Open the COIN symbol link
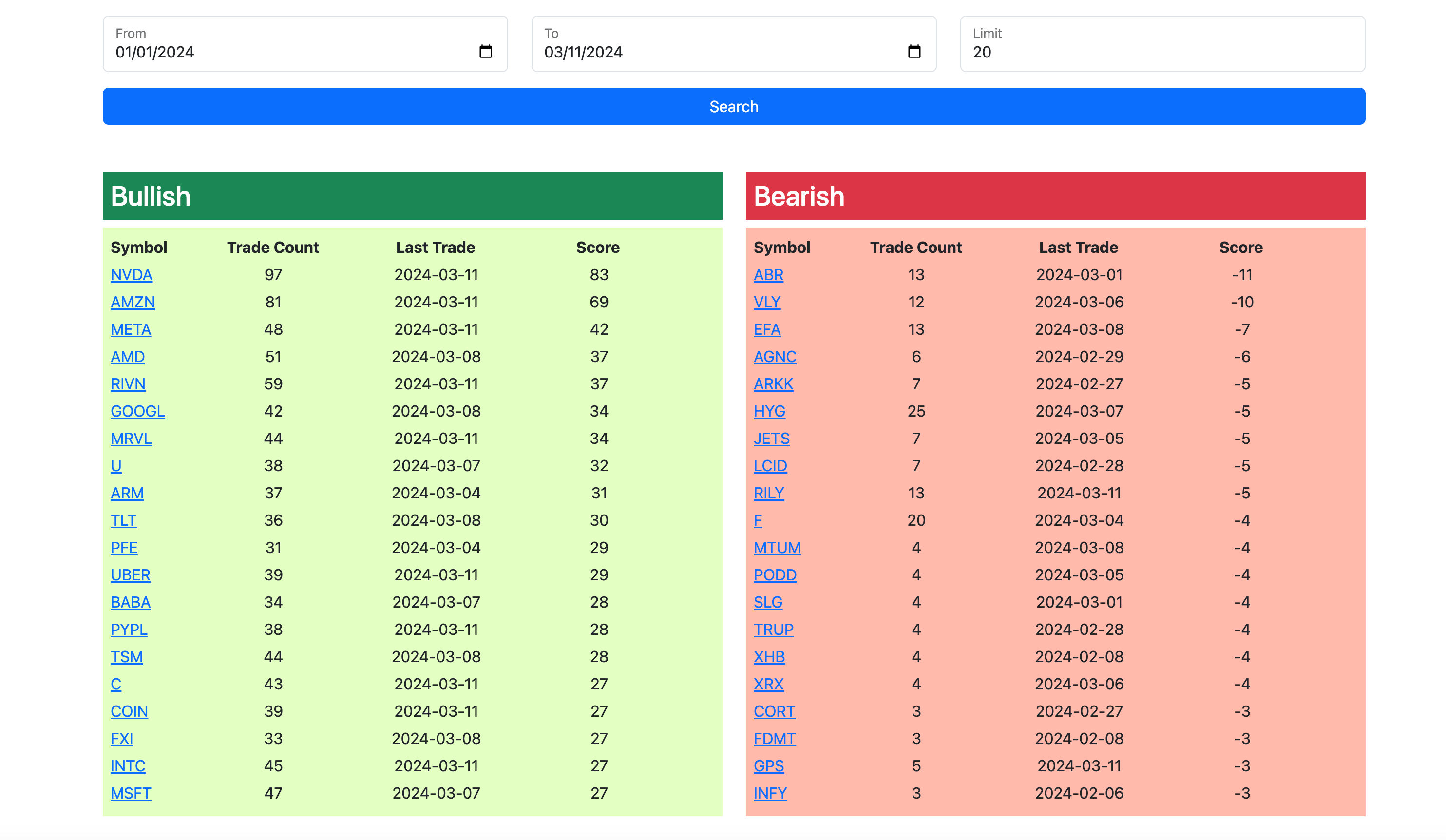Screen dimensions: 1446x840 pyautogui.click(x=129, y=711)
